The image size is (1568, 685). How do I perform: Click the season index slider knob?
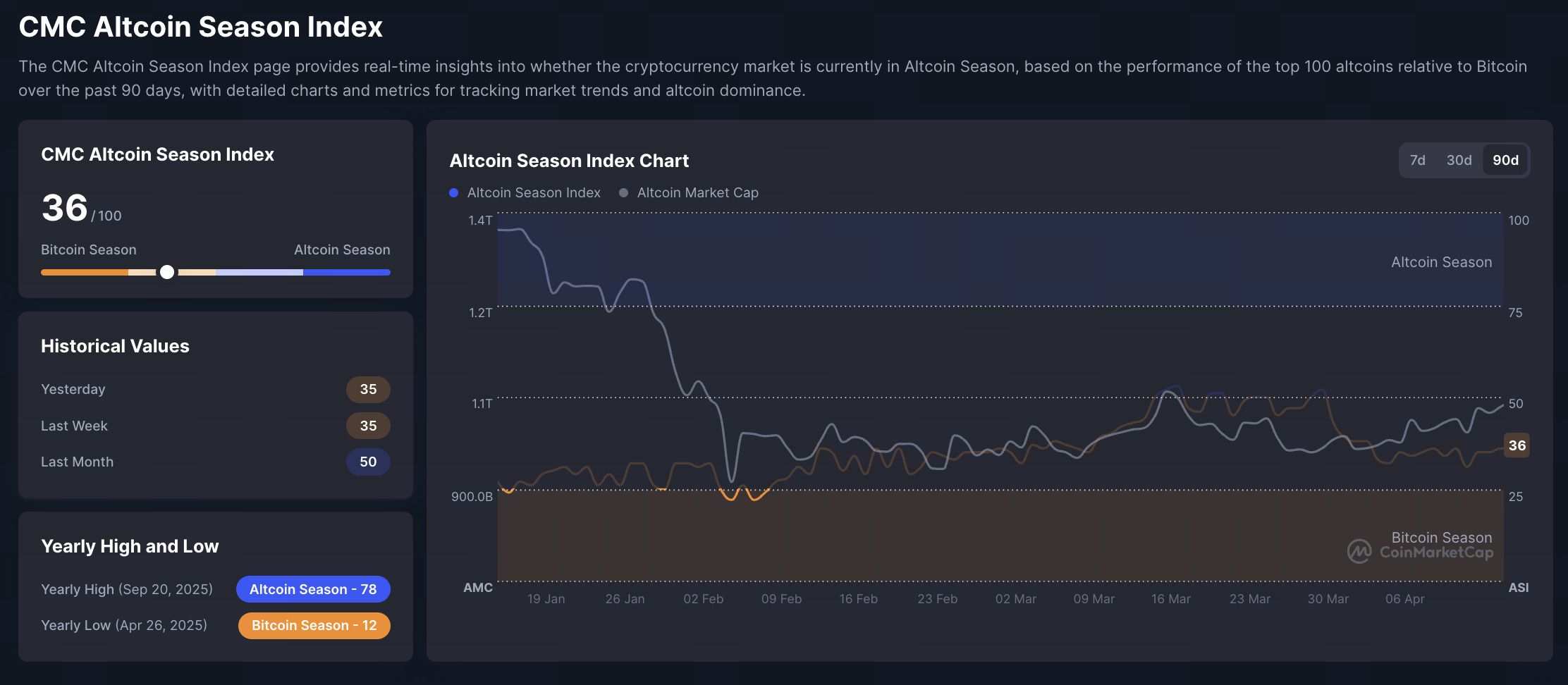(x=167, y=272)
